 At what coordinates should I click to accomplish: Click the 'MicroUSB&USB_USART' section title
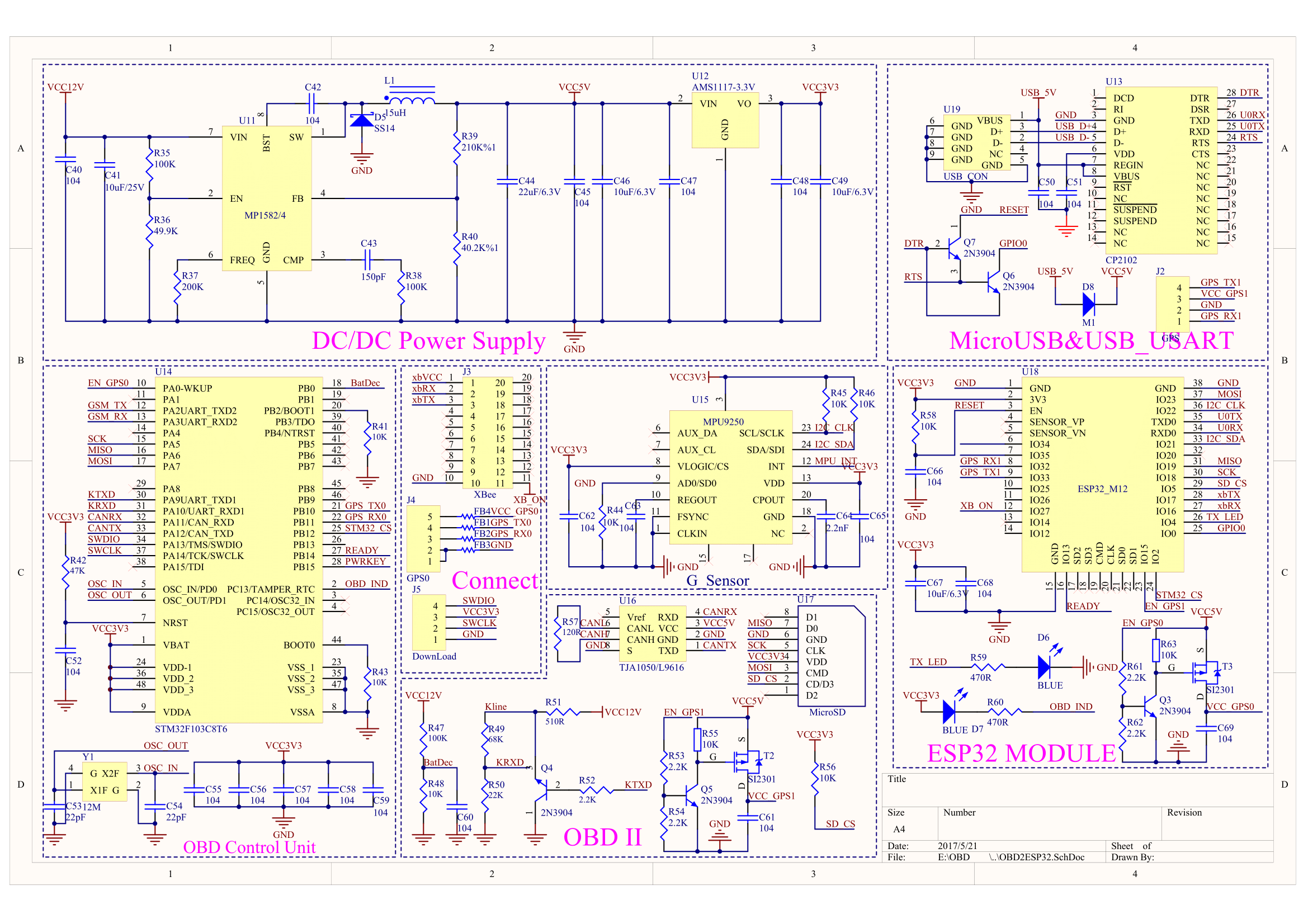point(1092,340)
